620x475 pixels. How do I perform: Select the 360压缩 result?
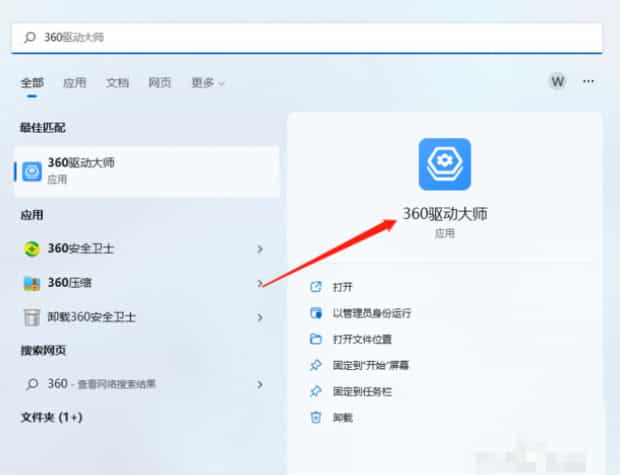(147, 283)
